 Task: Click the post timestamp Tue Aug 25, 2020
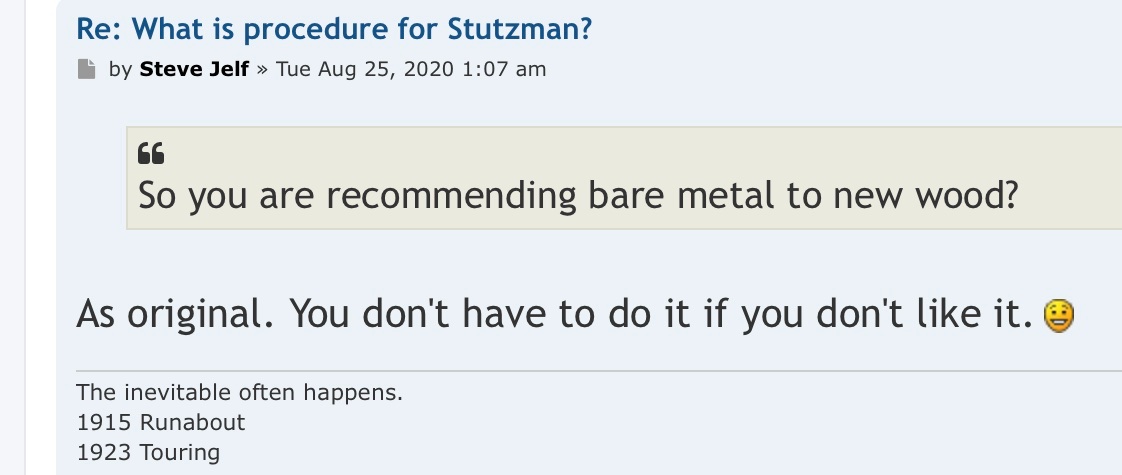tap(365, 69)
